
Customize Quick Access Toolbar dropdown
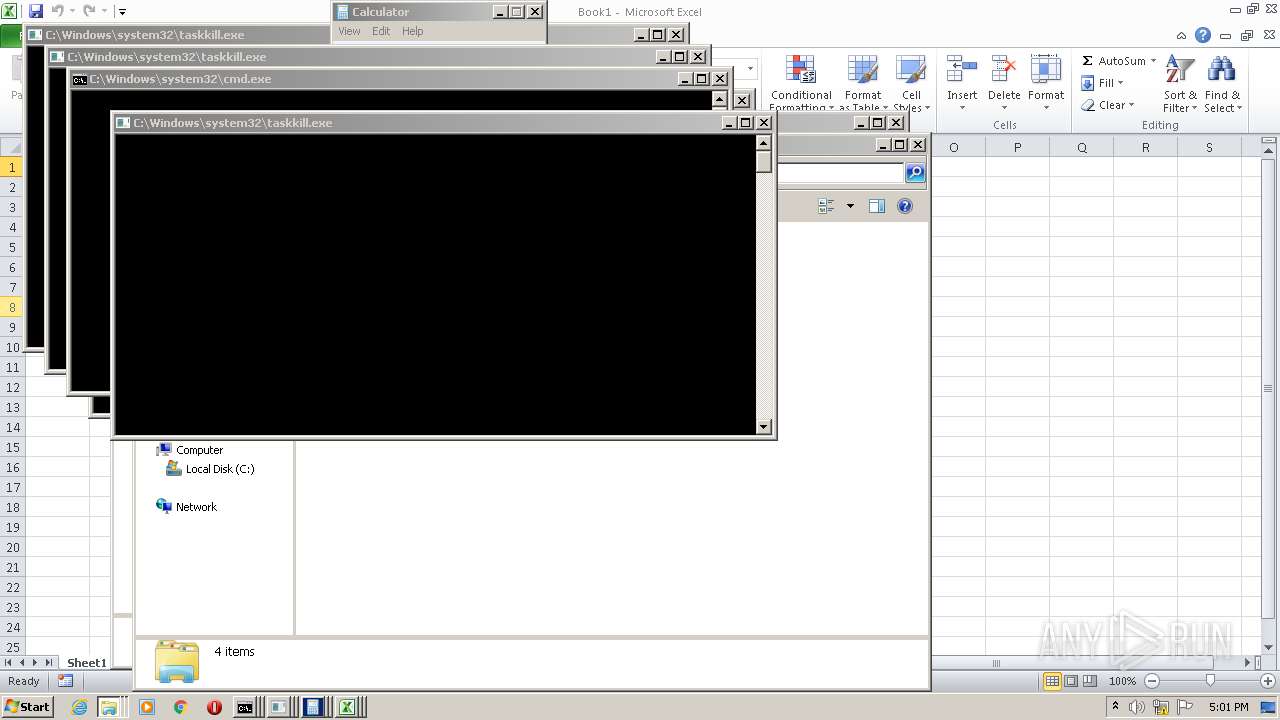(122, 12)
